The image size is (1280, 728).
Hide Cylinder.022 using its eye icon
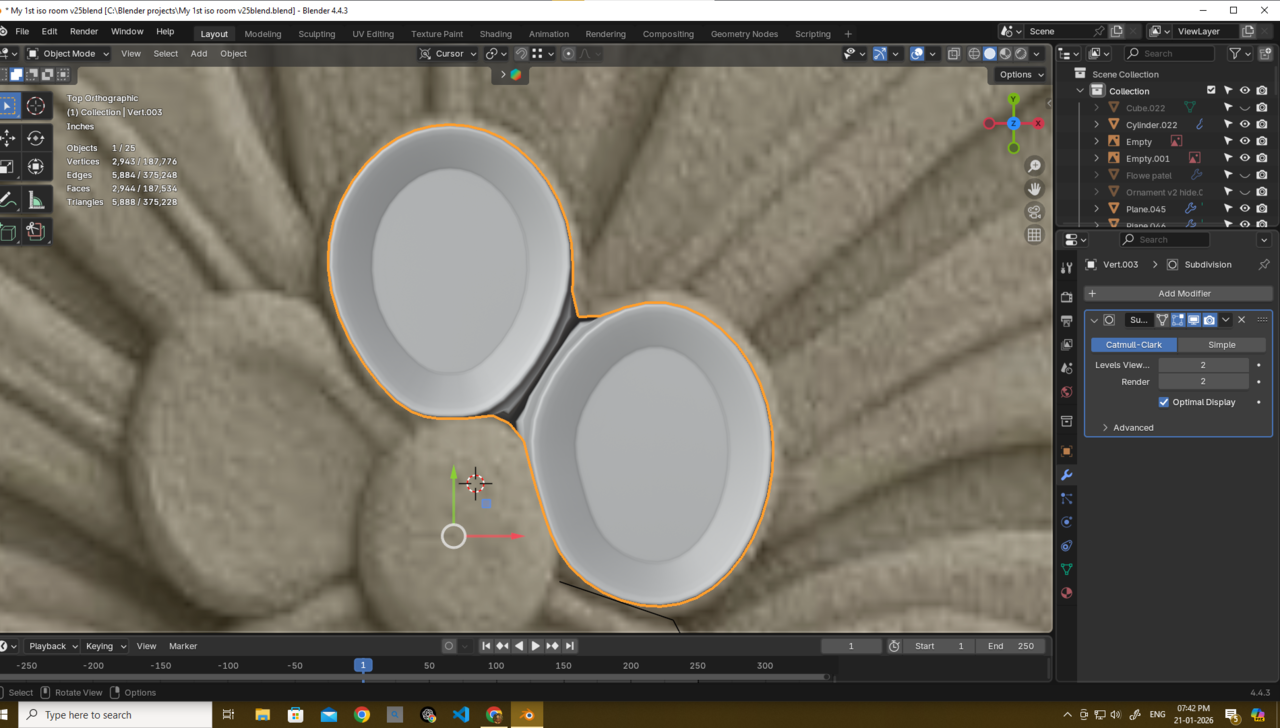click(x=1245, y=125)
